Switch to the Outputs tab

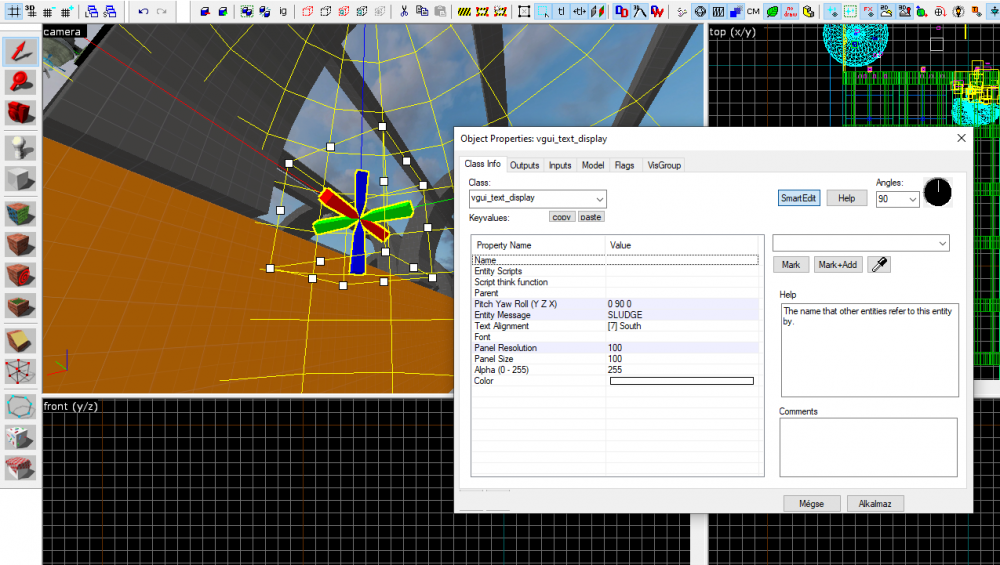click(x=524, y=165)
